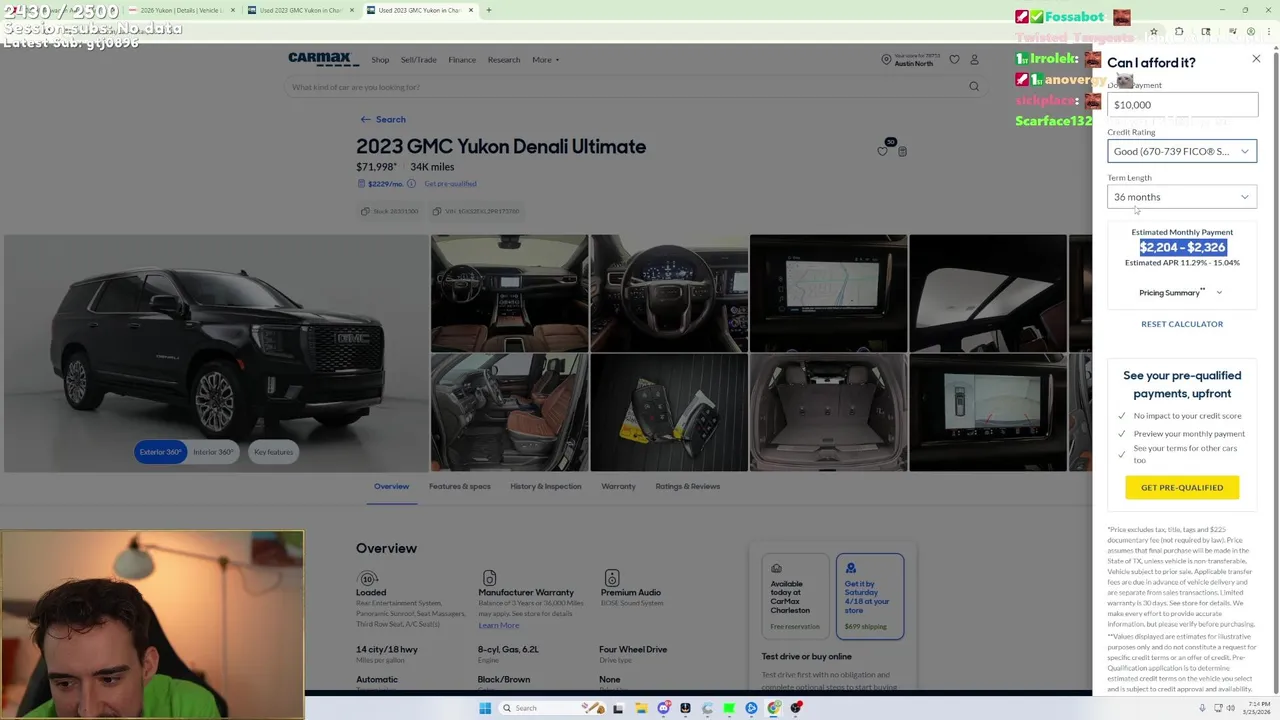Image resolution: width=1280 pixels, height=720 pixels.
Task: Click the Learn More warranty link
Action: pos(498,626)
